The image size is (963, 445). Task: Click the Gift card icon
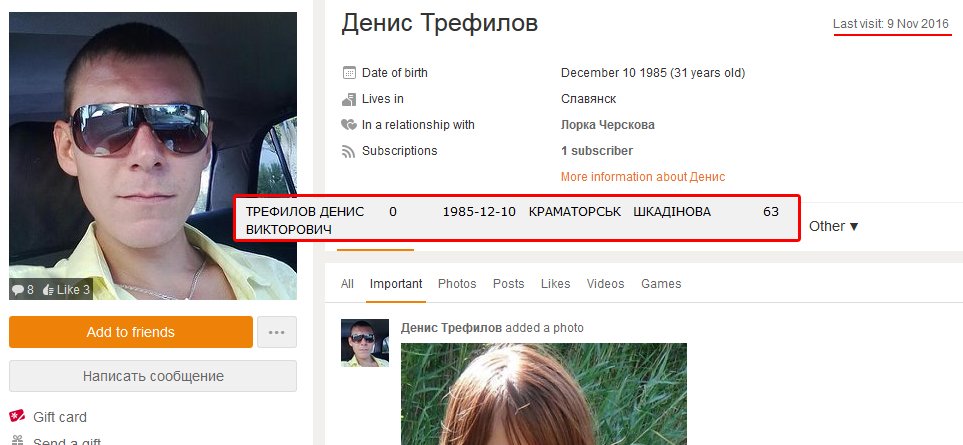17,416
